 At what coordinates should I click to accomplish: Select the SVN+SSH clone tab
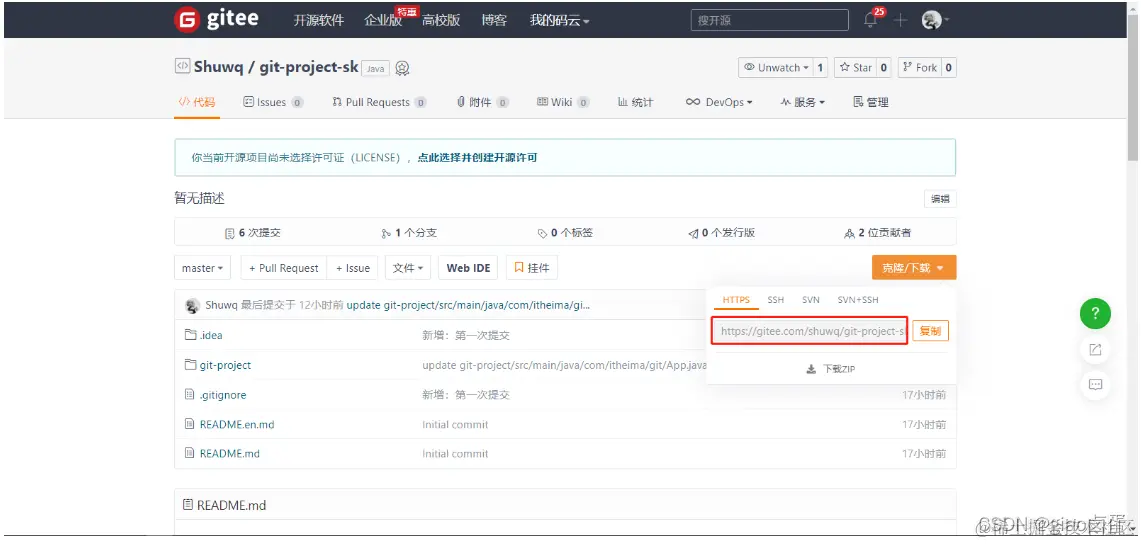pos(858,300)
